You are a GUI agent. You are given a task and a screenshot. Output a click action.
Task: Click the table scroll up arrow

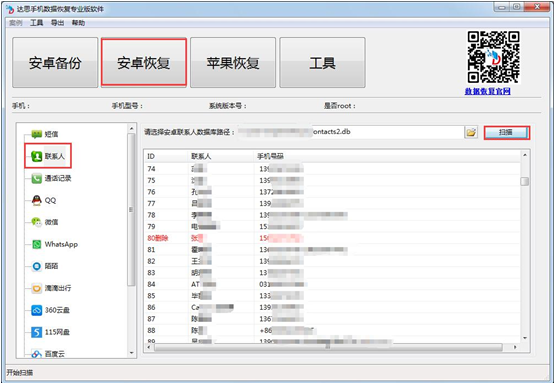(525, 155)
